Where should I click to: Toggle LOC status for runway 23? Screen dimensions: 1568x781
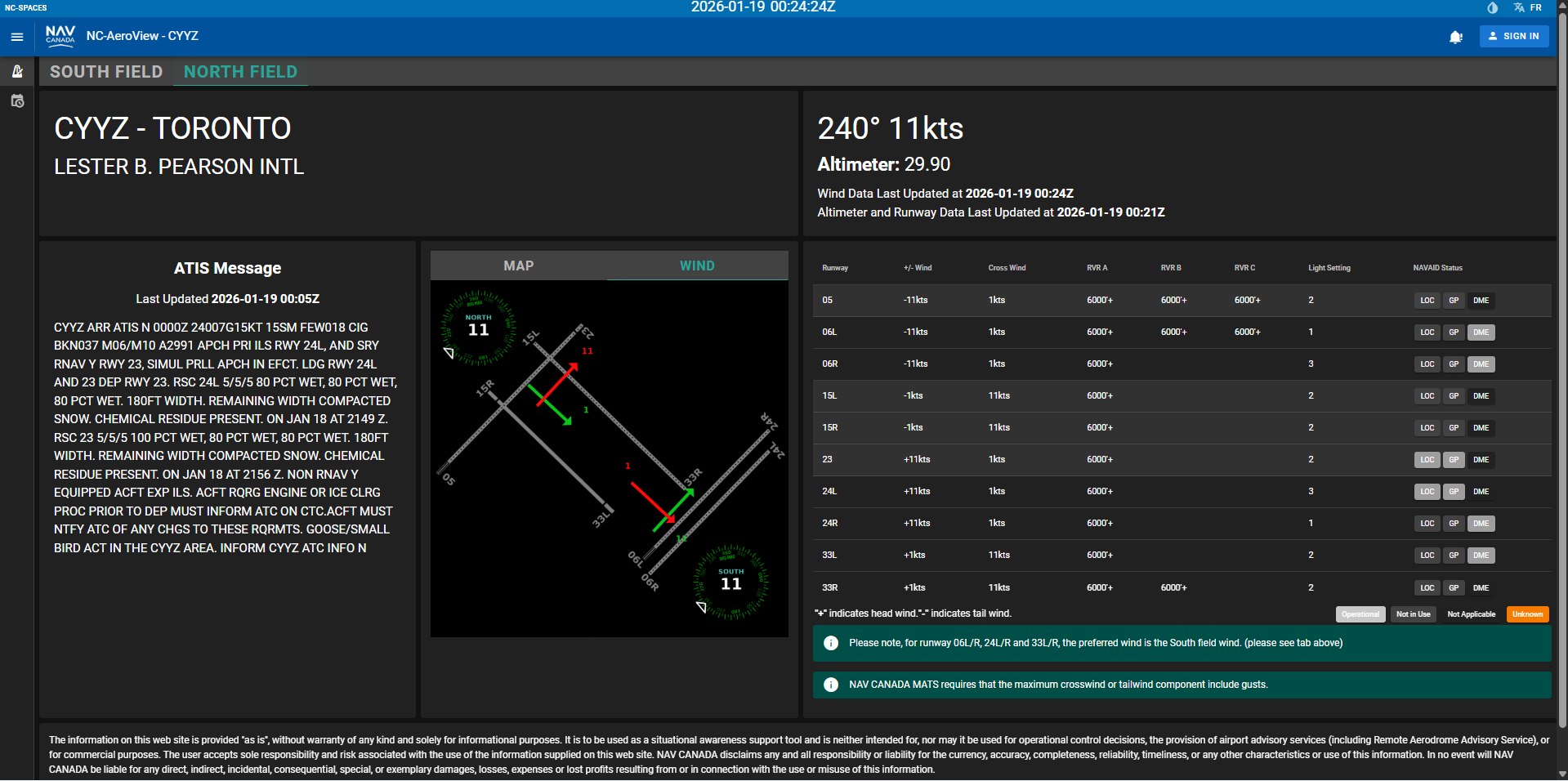[1427, 459]
